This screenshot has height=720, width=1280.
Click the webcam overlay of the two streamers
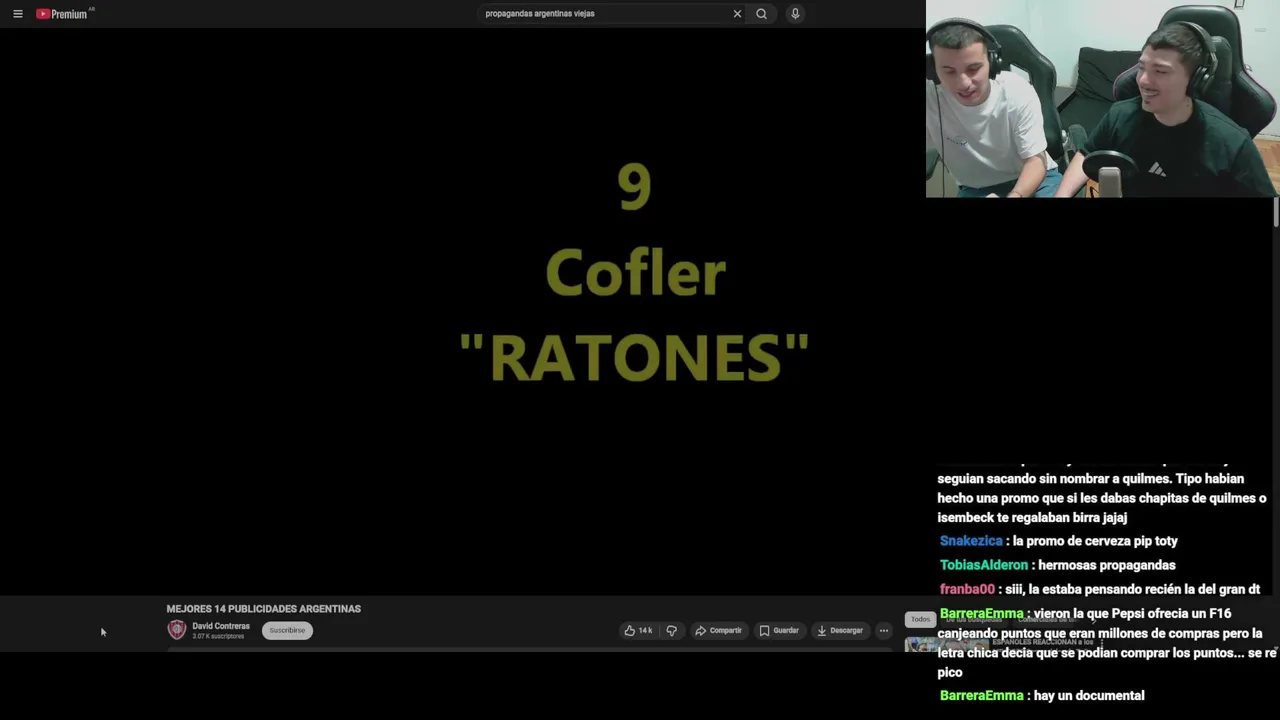(1102, 99)
